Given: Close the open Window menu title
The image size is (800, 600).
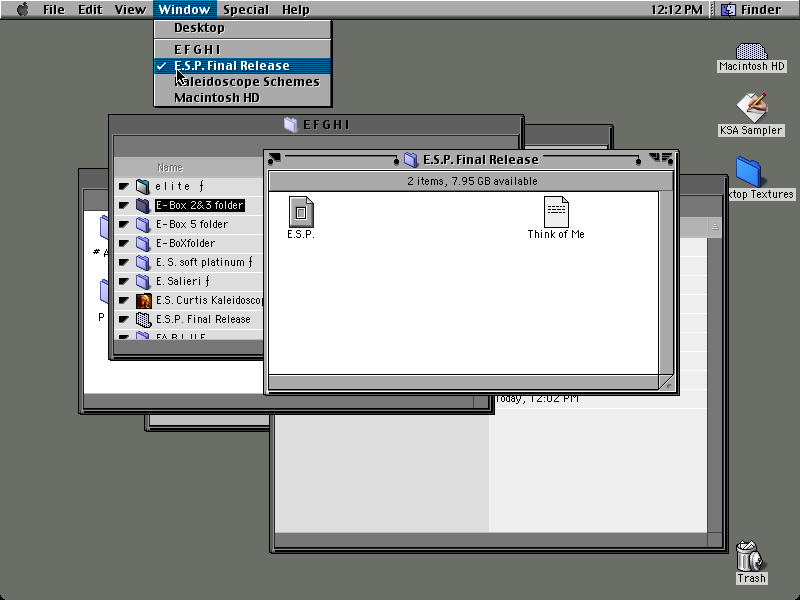Looking at the screenshot, I should coord(184,10).
